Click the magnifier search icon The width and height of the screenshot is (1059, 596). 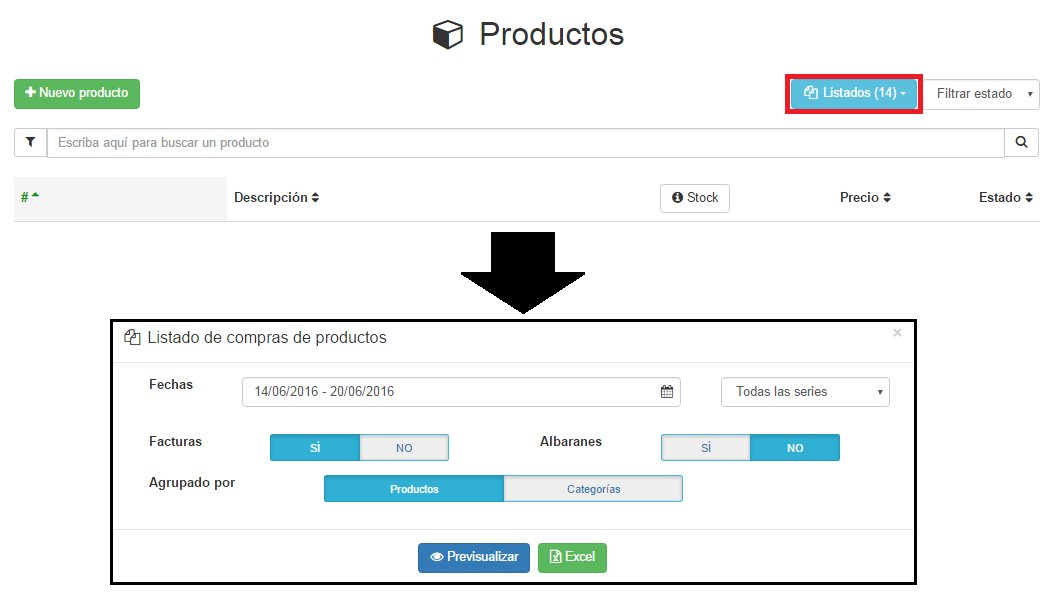[x=1021, y=143]
